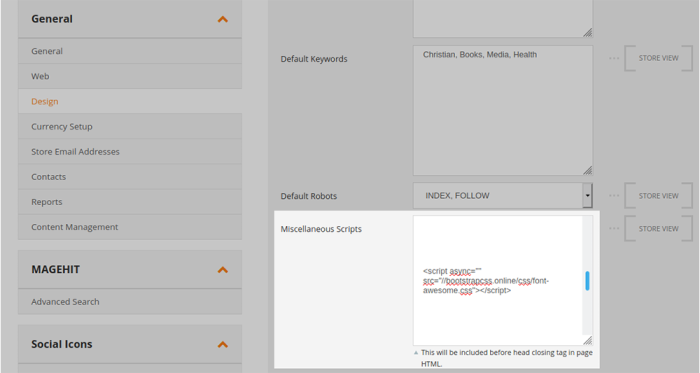The width and height of the screenshot is (700, 373).
Task: Open Advanced Search under MAGEHIT
Action: click(130, 302)
